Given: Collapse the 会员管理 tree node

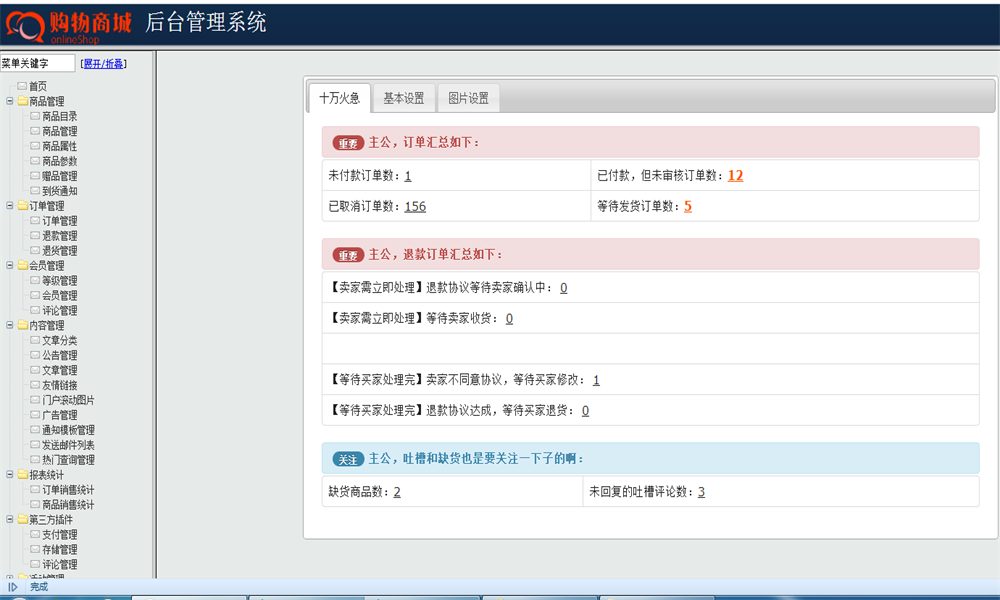Looking at the screenshot, I should (10, 265).
